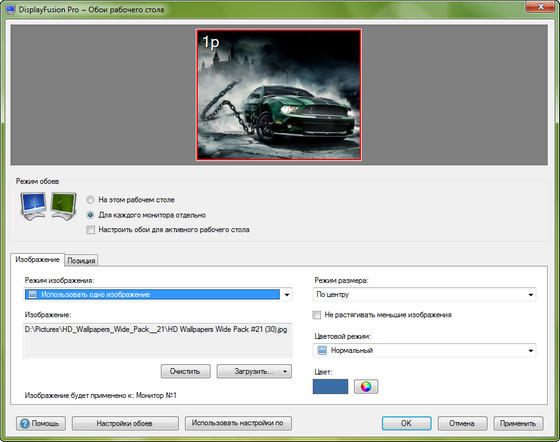This screenshot has width=560, height=442.
Task: Switch to the Позиция tab
Action: 81,260
